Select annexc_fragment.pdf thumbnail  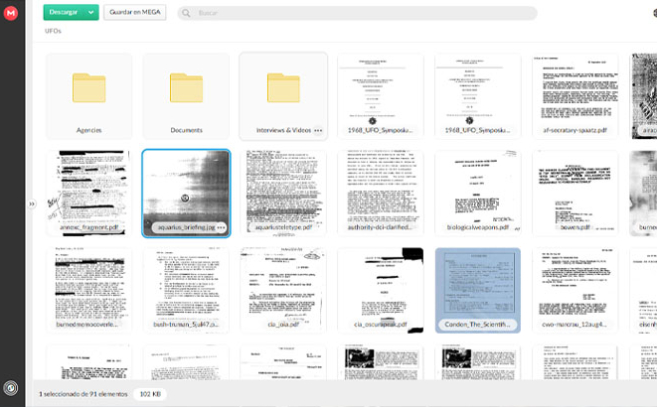point(89,193)
